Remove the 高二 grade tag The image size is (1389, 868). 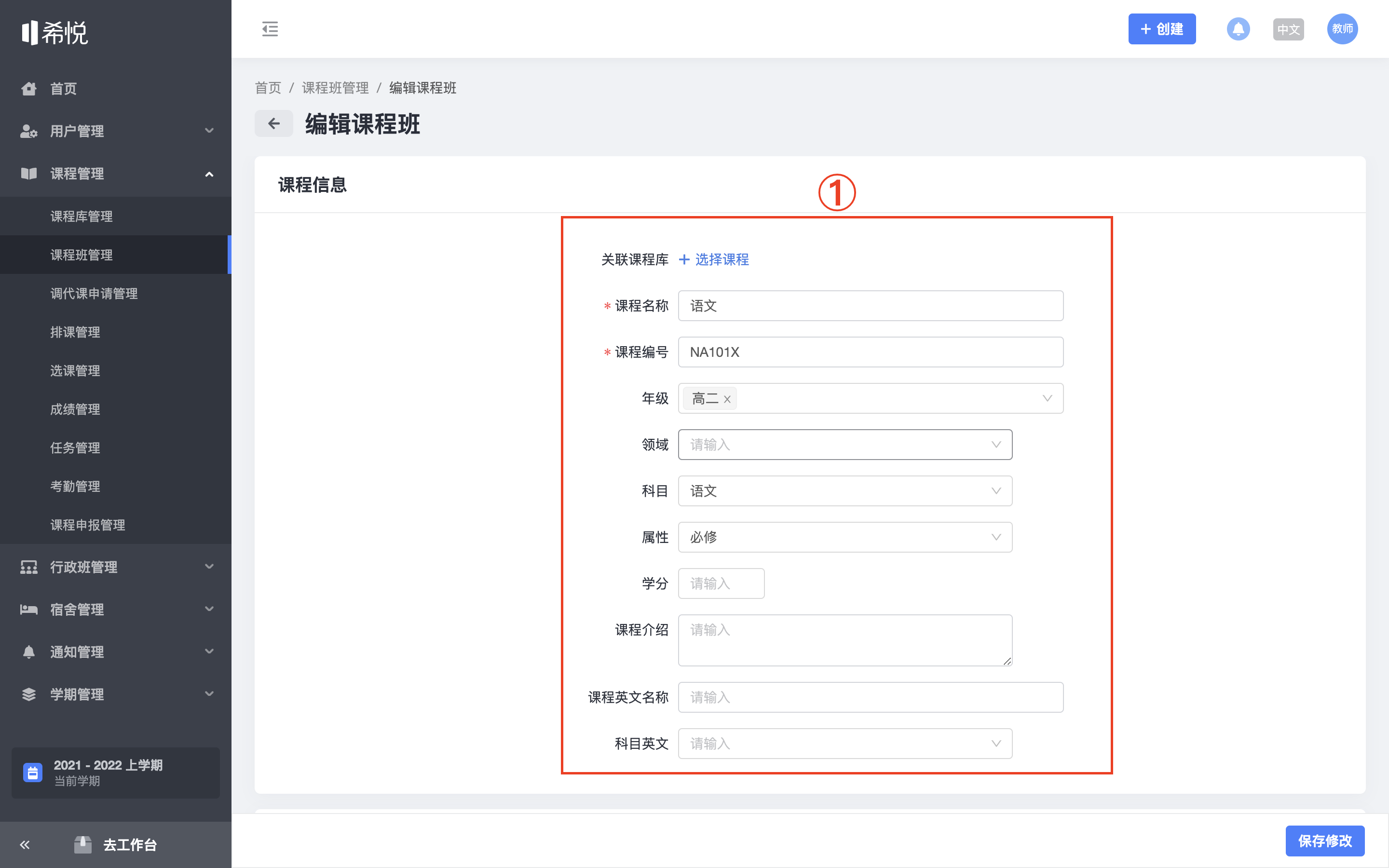727,399
